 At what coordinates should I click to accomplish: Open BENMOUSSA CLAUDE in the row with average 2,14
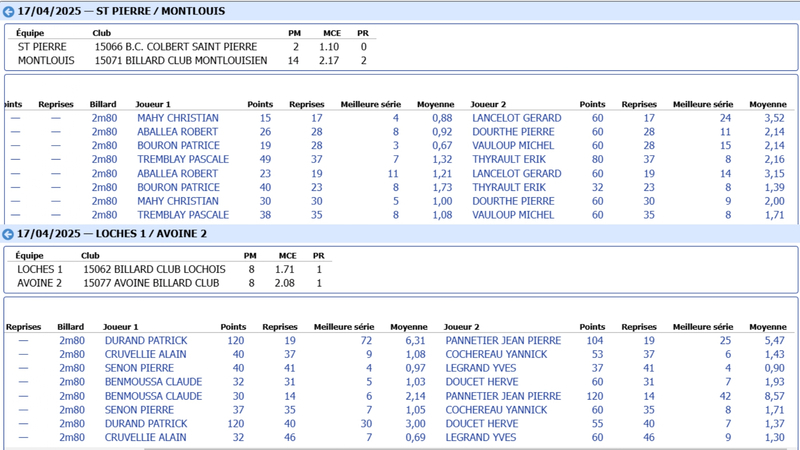tap(153, 396)
